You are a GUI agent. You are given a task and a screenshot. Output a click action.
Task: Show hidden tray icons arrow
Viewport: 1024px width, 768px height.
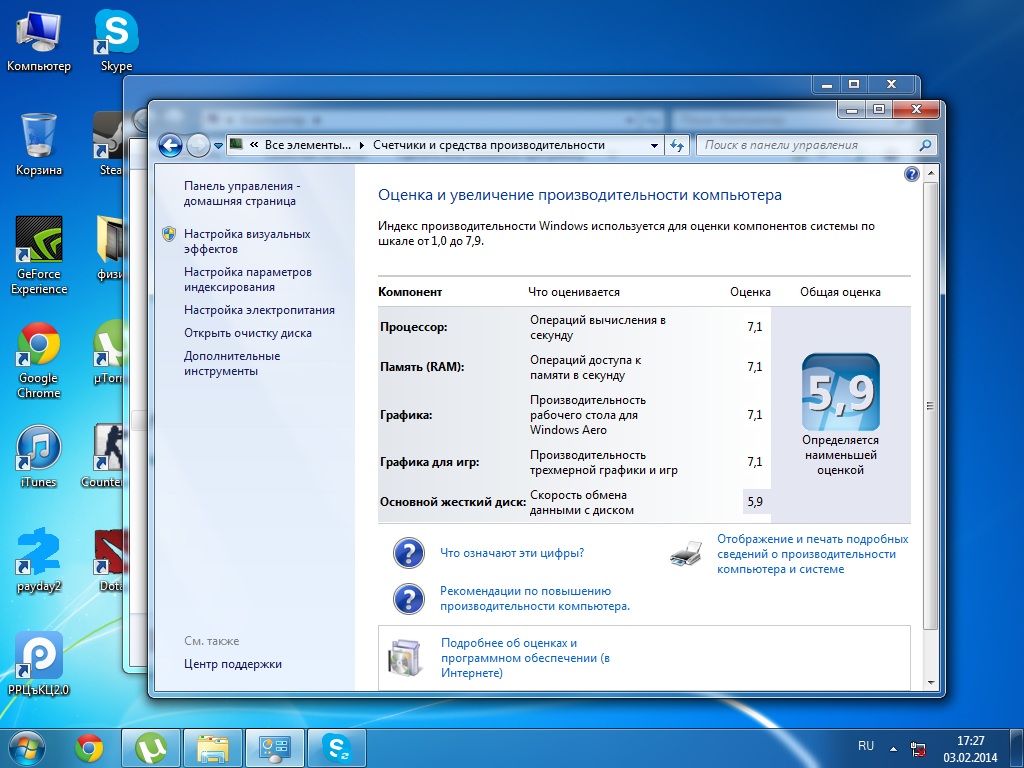pos(893,748)
